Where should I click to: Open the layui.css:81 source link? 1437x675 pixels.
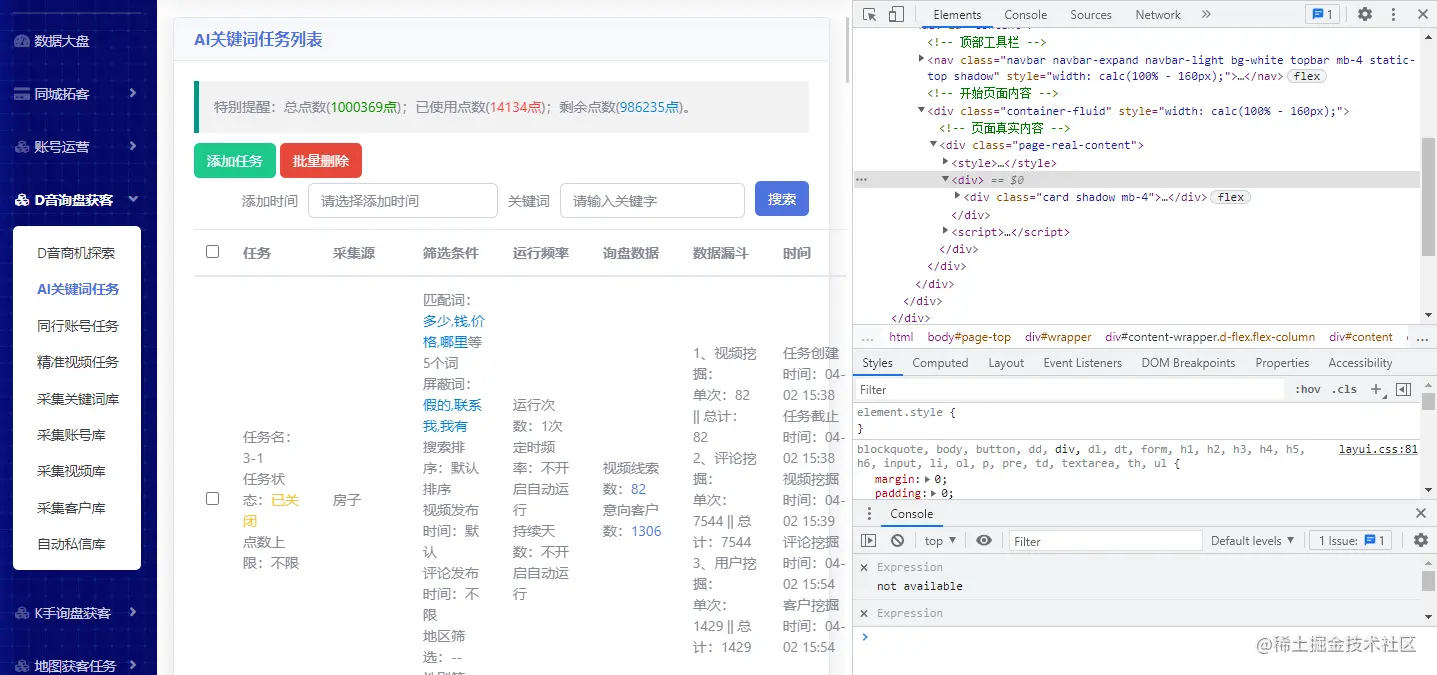pyautogui.click(x=1378, y=449)
